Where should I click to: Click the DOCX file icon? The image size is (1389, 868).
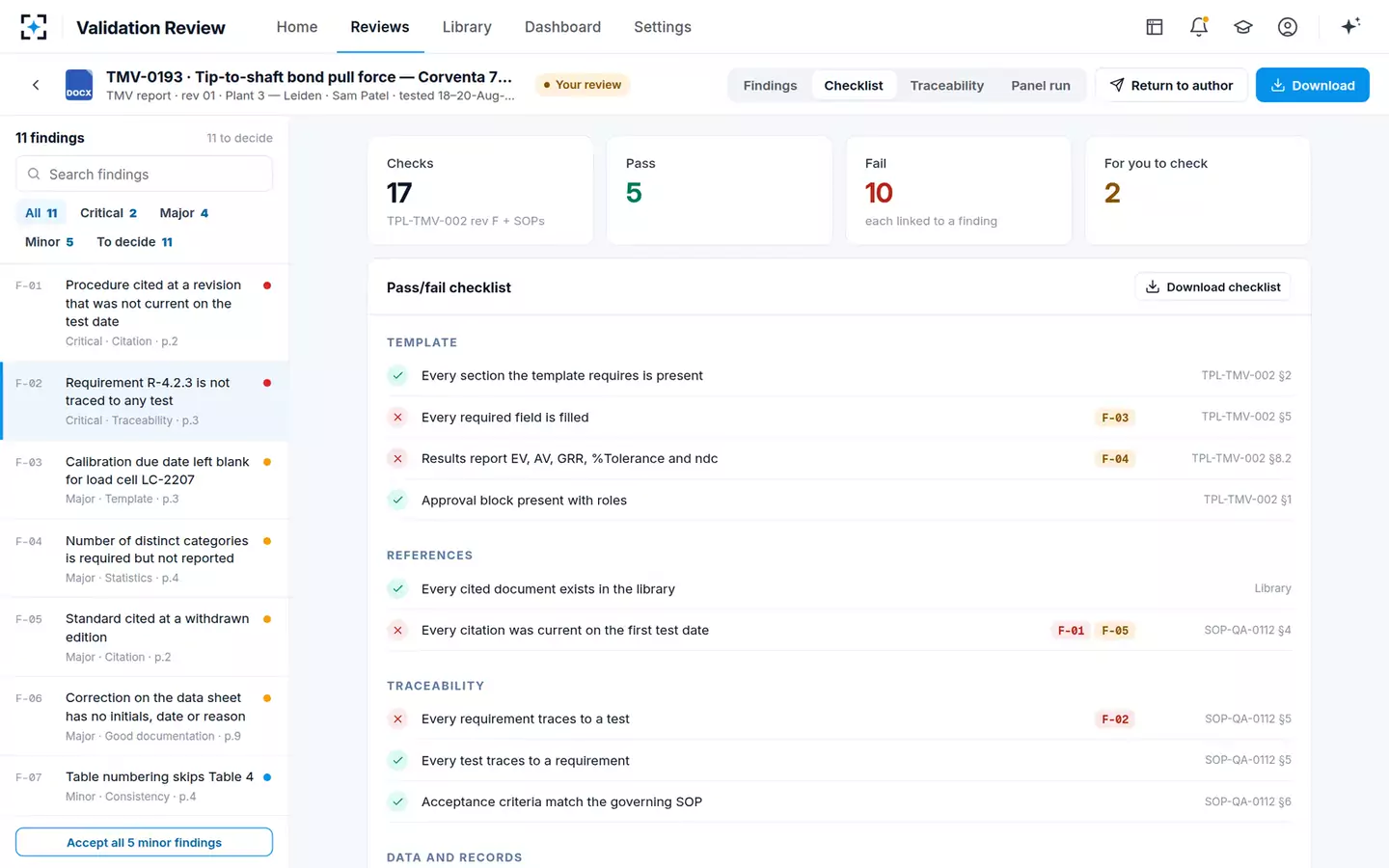79,85
